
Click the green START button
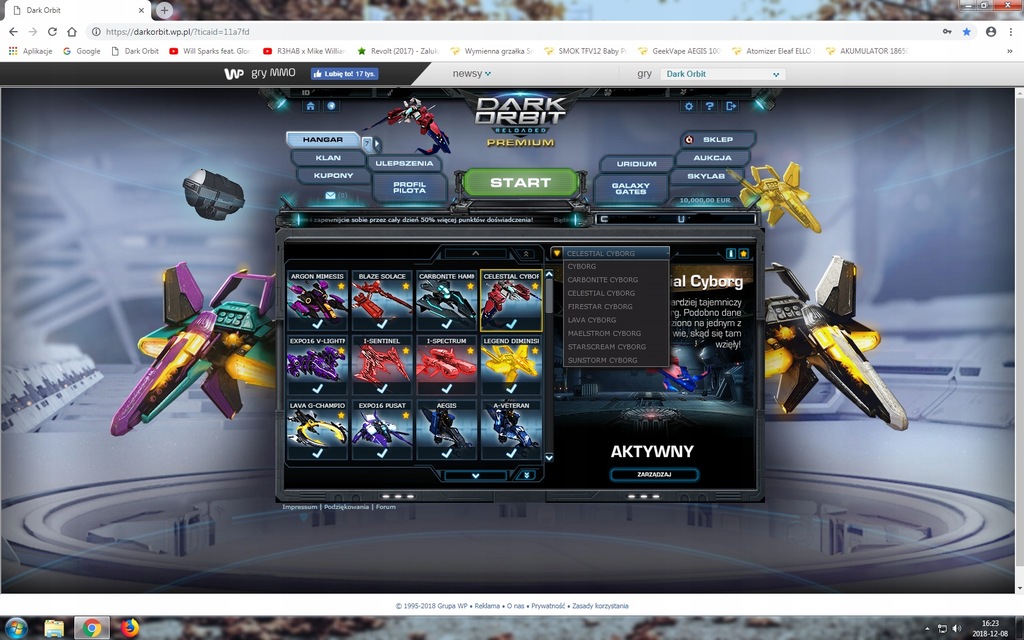point(520,183)
